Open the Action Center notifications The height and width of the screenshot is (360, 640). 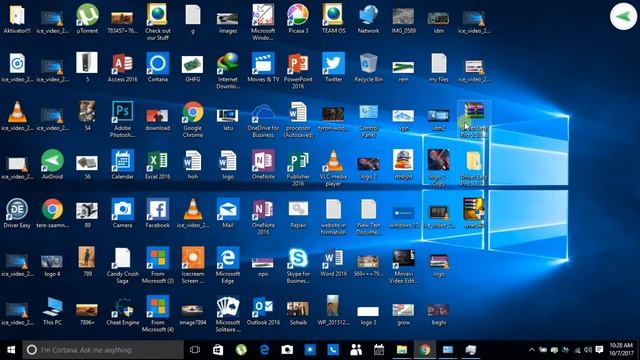[x=599, y=350]
